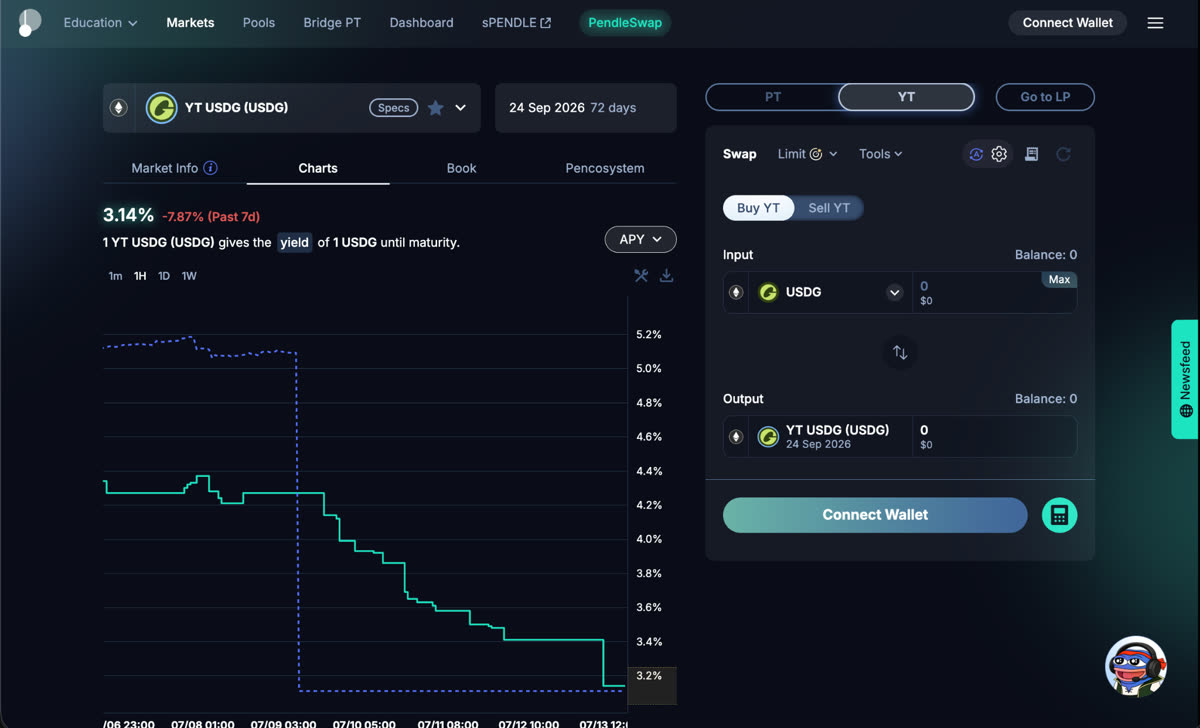Set chart interval to 1H
1200x728 pixels.
pos(140,276)
